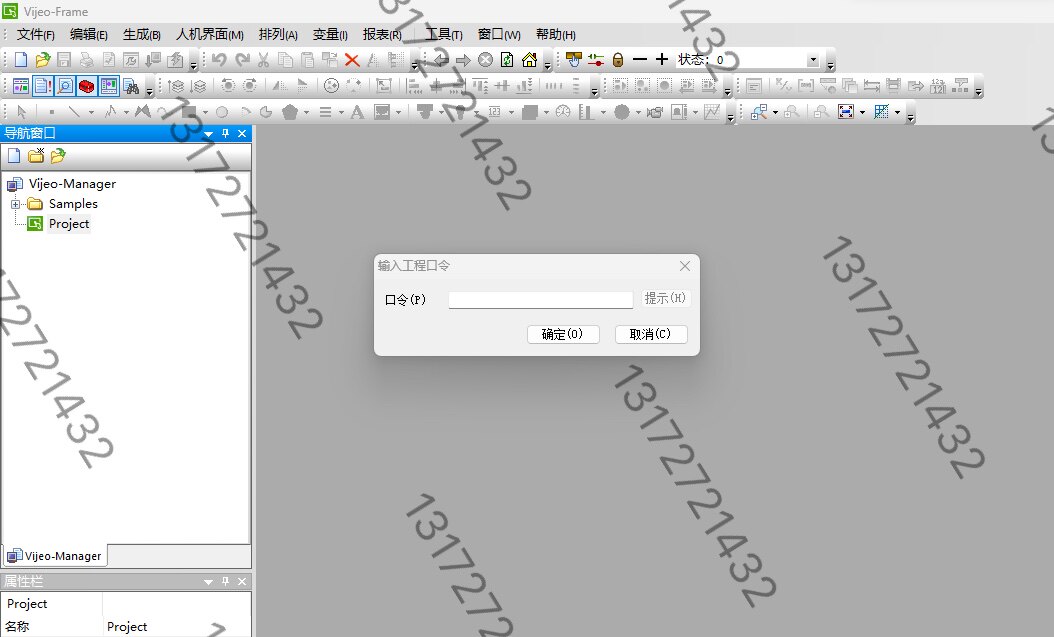Click the new folder icon in navigation window
Image resolution: width=1054 pixels, height=637 pixels.
36,156
